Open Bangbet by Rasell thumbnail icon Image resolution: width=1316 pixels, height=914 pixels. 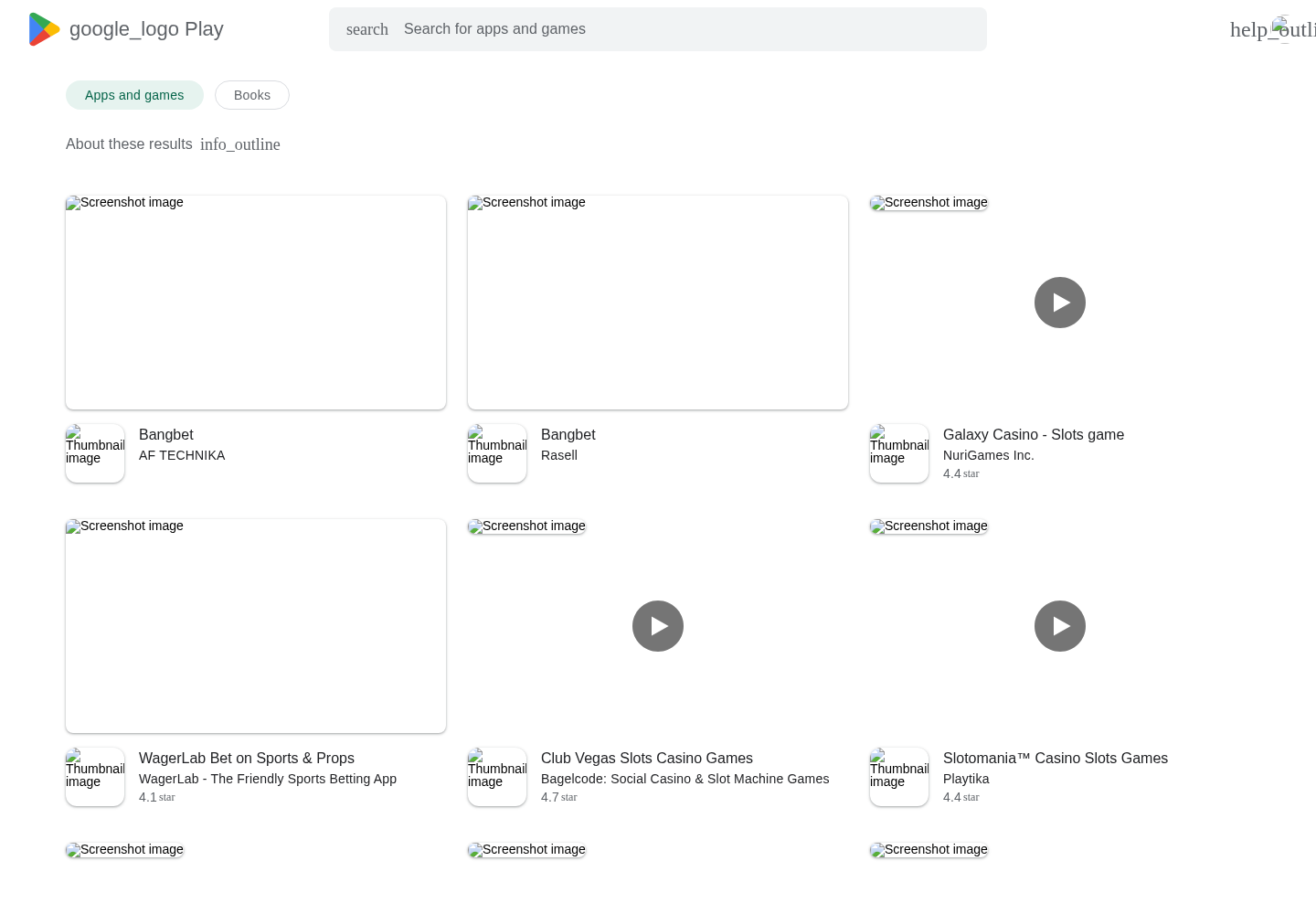497,453
